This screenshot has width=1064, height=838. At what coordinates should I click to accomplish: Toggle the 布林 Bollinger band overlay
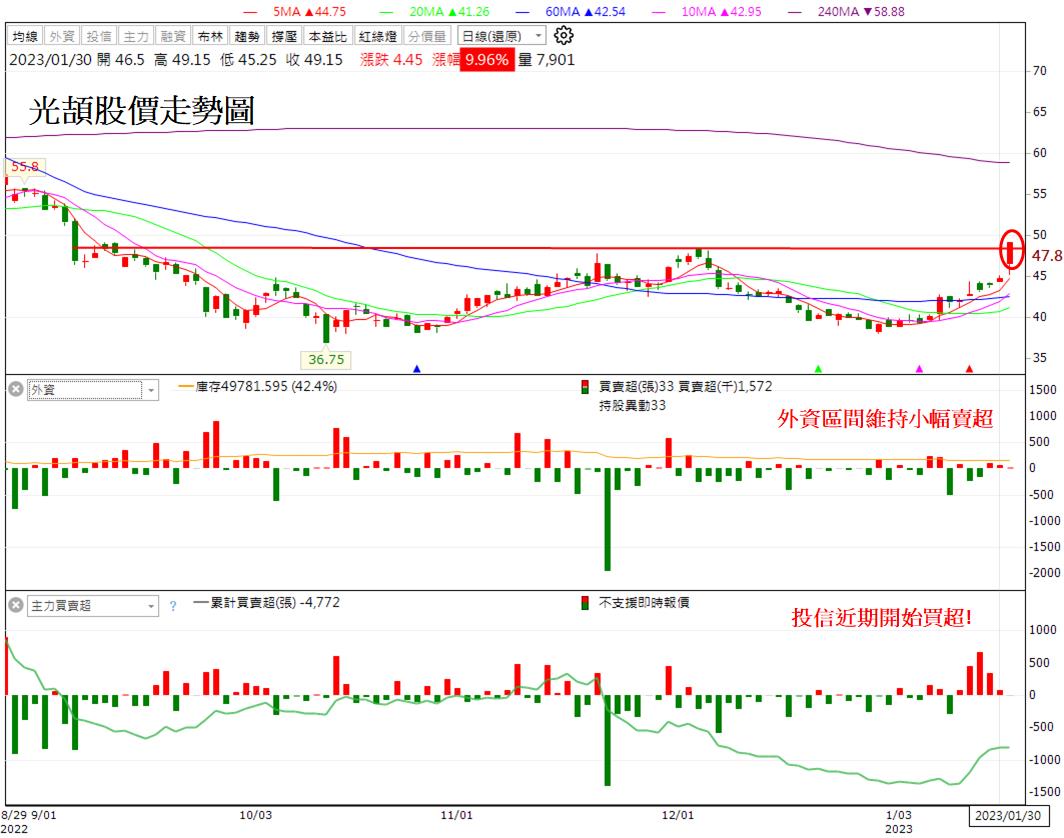pos(210,36)
